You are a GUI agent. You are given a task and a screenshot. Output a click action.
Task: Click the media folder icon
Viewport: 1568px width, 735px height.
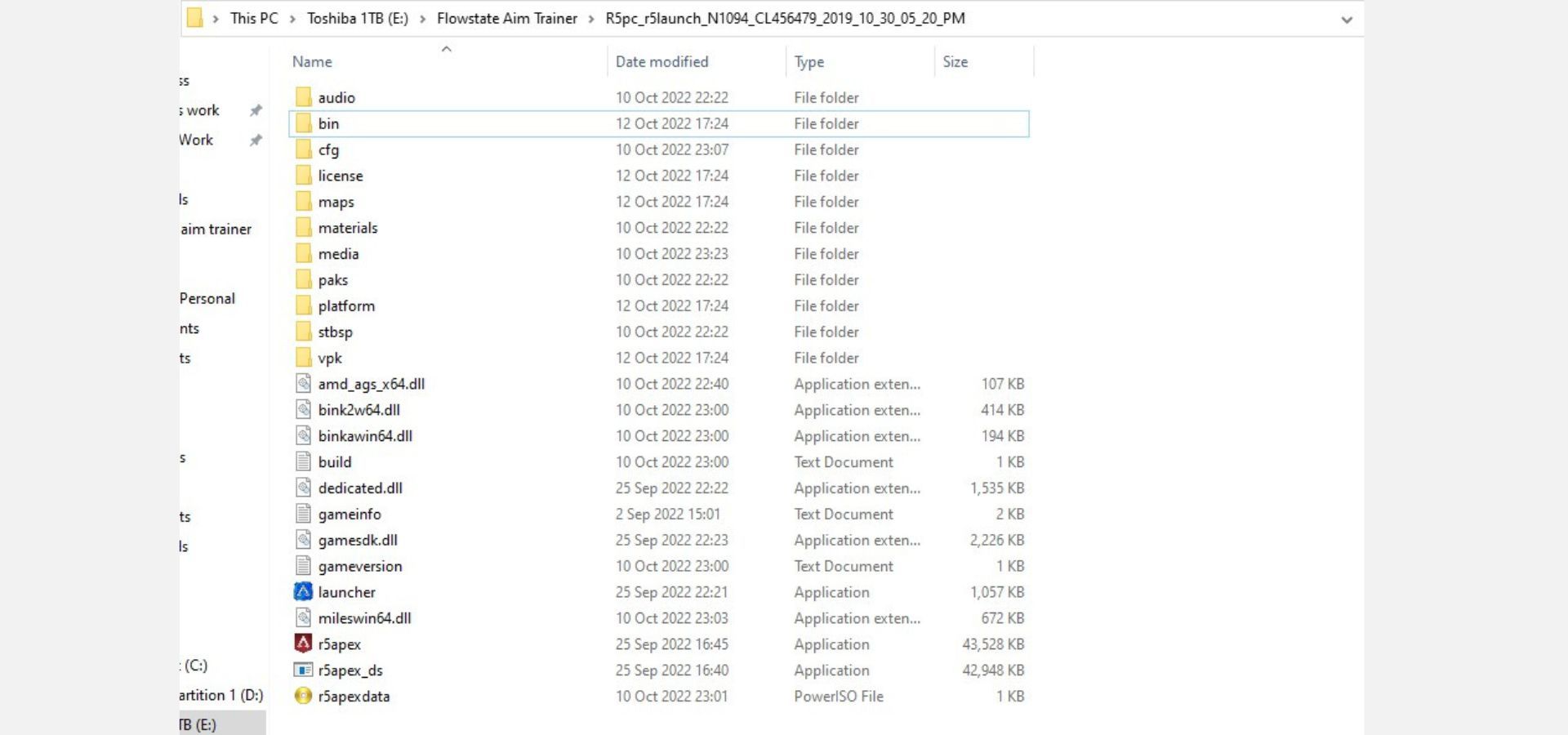point(303,254)
